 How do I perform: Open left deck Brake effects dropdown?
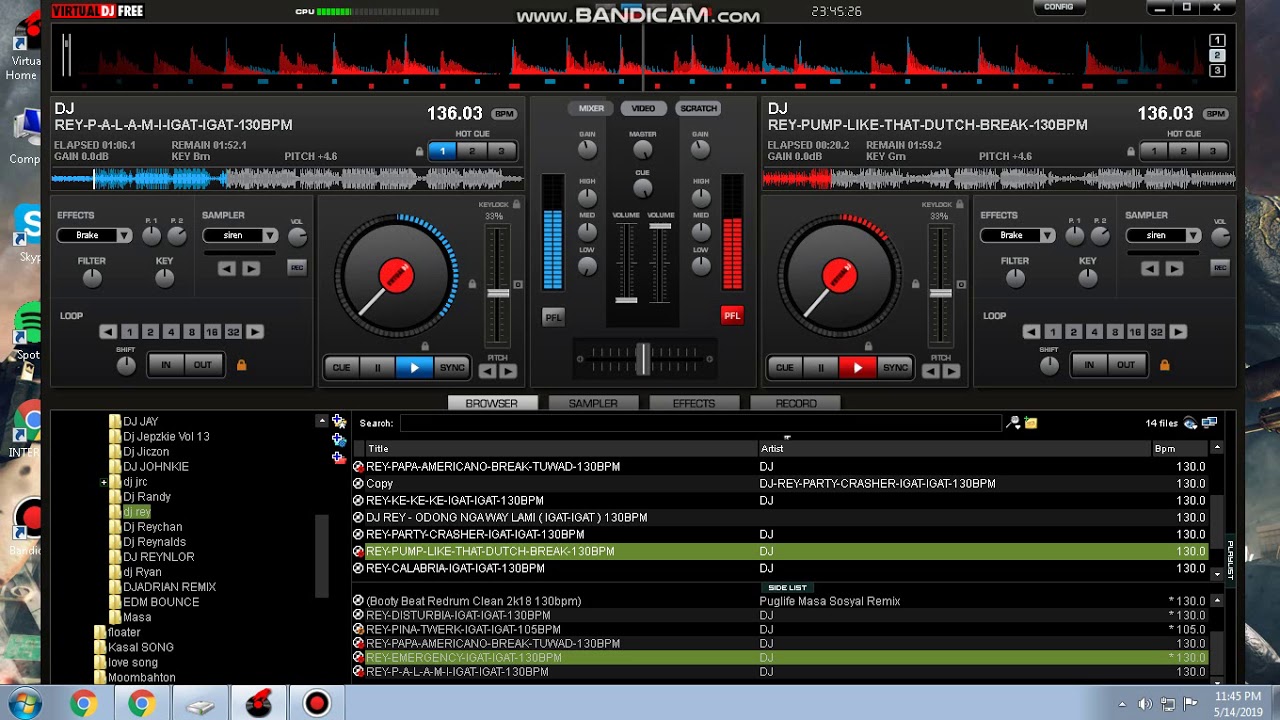coord(123,236)
